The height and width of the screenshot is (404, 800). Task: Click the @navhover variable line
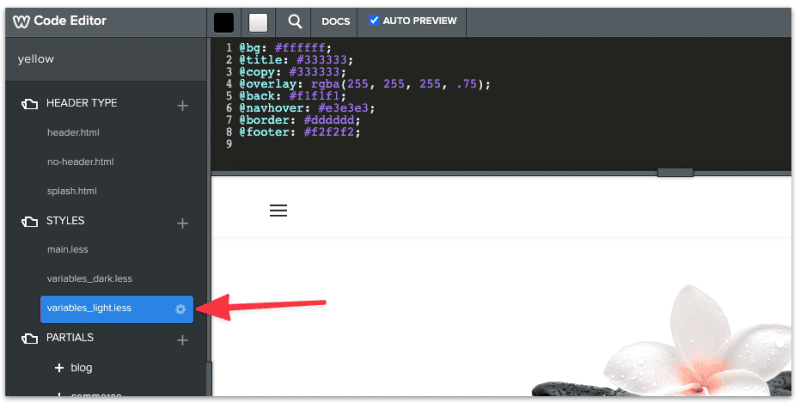click(307, 108)
